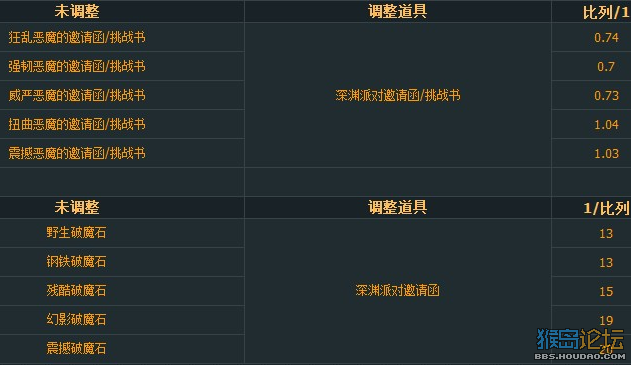631x365 pixels.
Task: Click the 比列/1 column header
Action: click(605, 12)
